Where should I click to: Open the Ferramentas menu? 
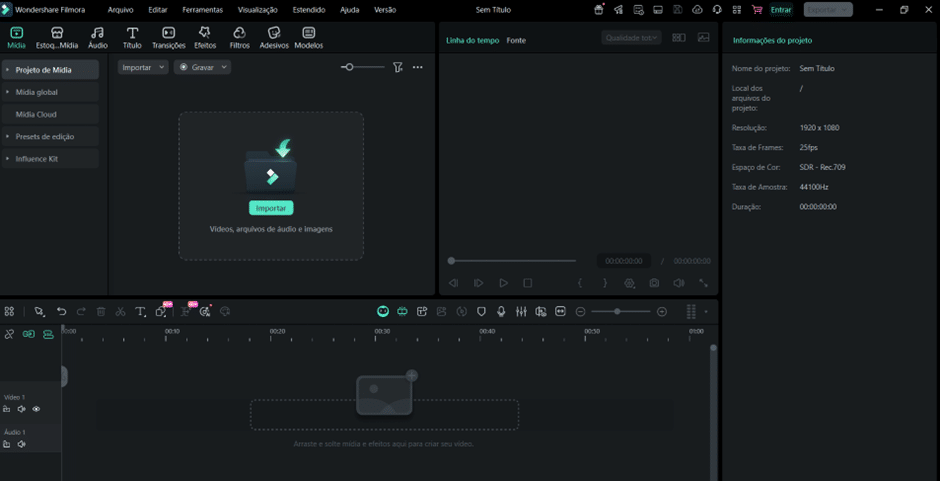tap(202, 9)
